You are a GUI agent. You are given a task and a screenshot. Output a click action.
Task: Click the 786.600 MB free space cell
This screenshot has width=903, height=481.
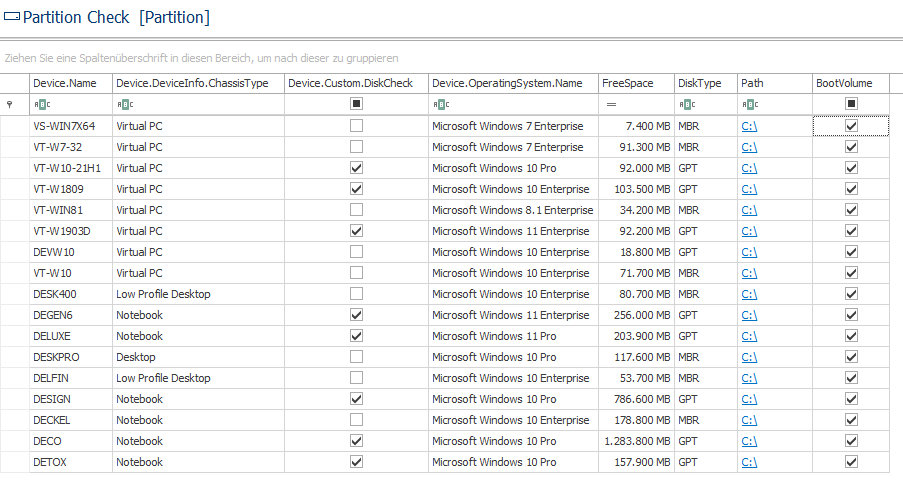(x=636, y=399)
